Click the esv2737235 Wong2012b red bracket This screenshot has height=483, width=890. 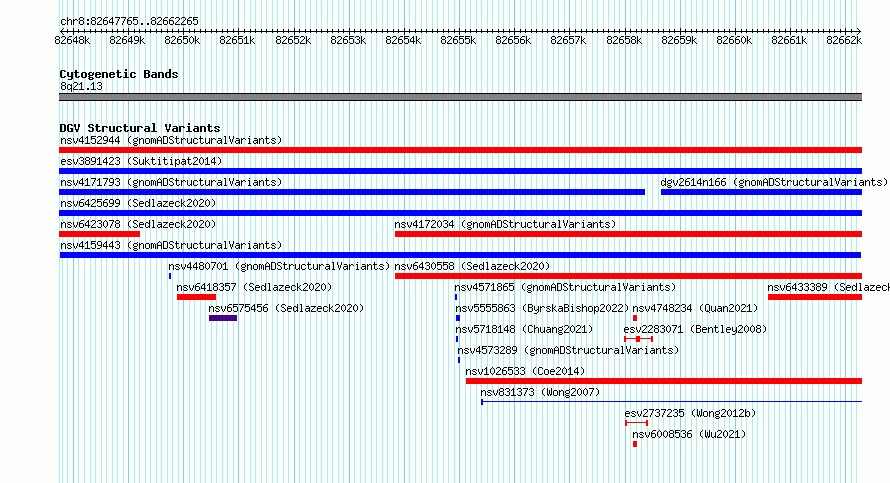point(636,423)
